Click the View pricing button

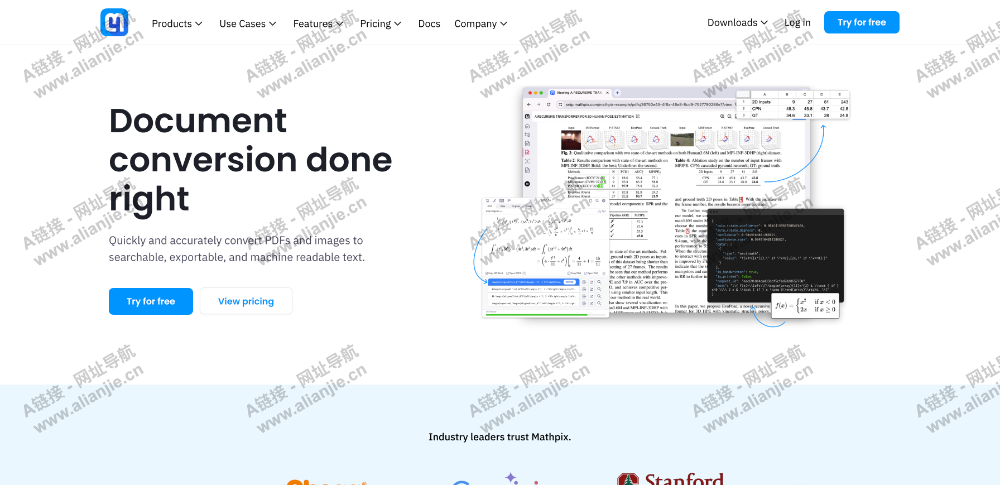coord(246,301)
